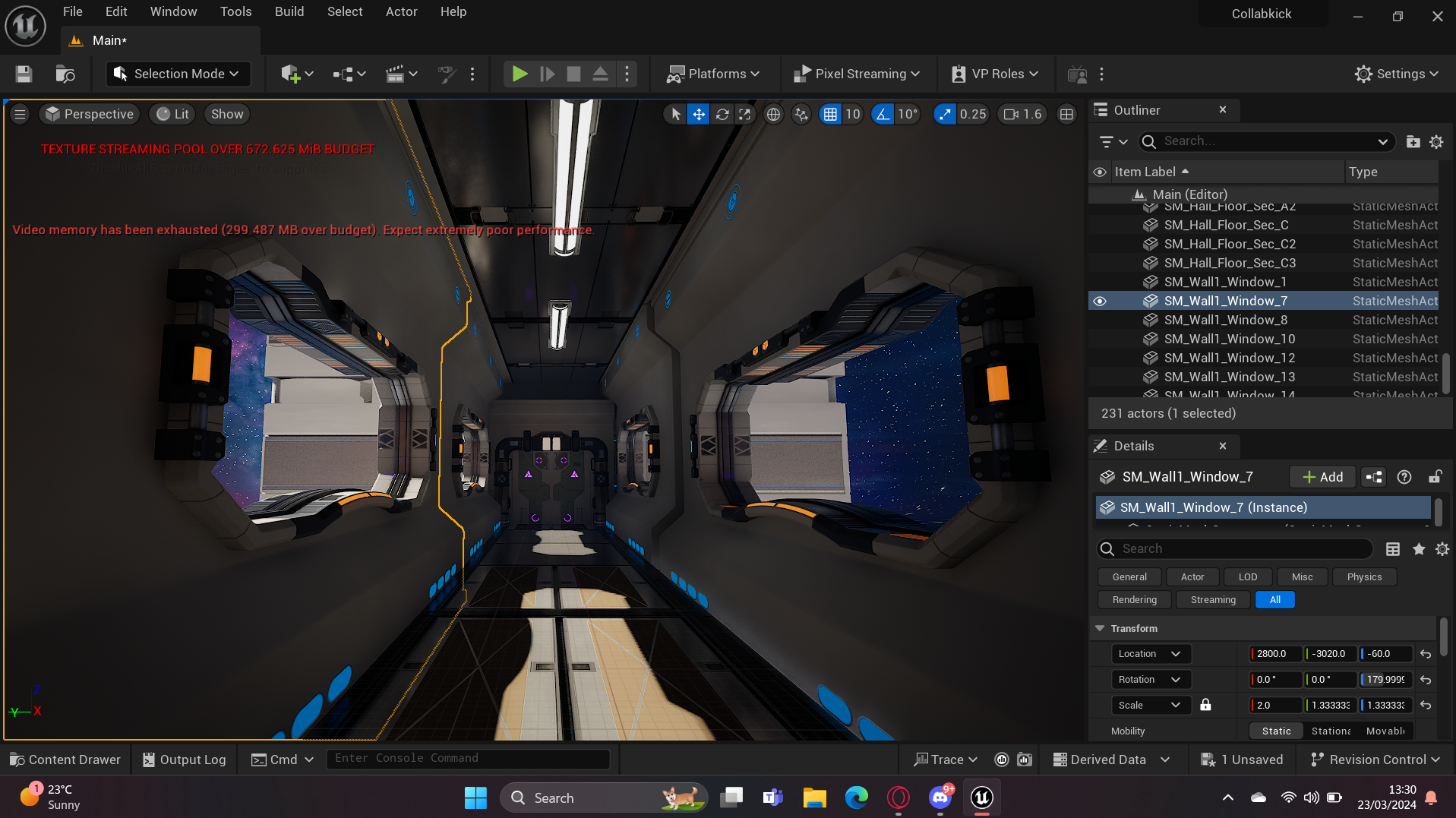Screen dimensions: 1456x818
Task: Open the Edit menu
Action: coord(116,11)
